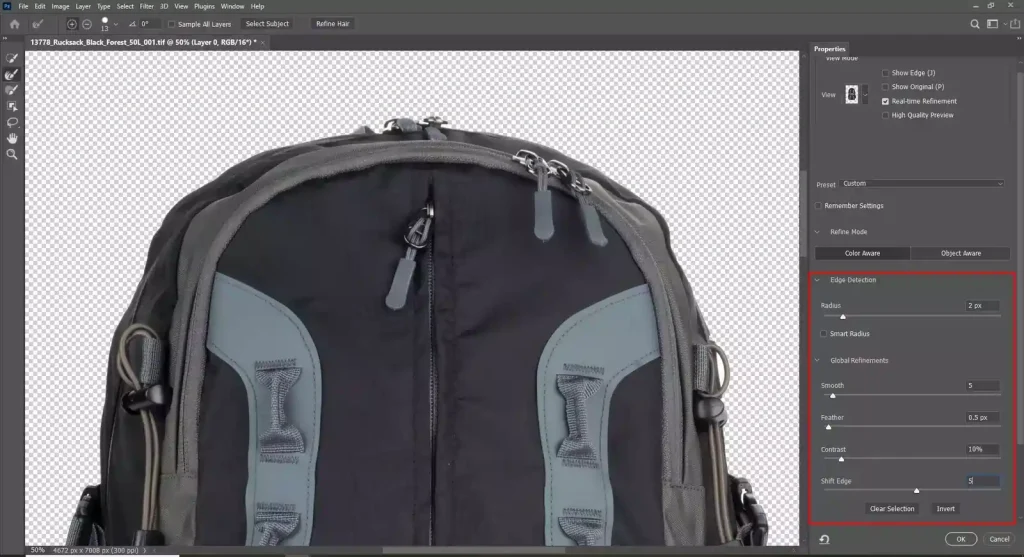The image size is (1024, 557).
Task: Toggle Show Original (P) checkbox
Action: [885, 87]
